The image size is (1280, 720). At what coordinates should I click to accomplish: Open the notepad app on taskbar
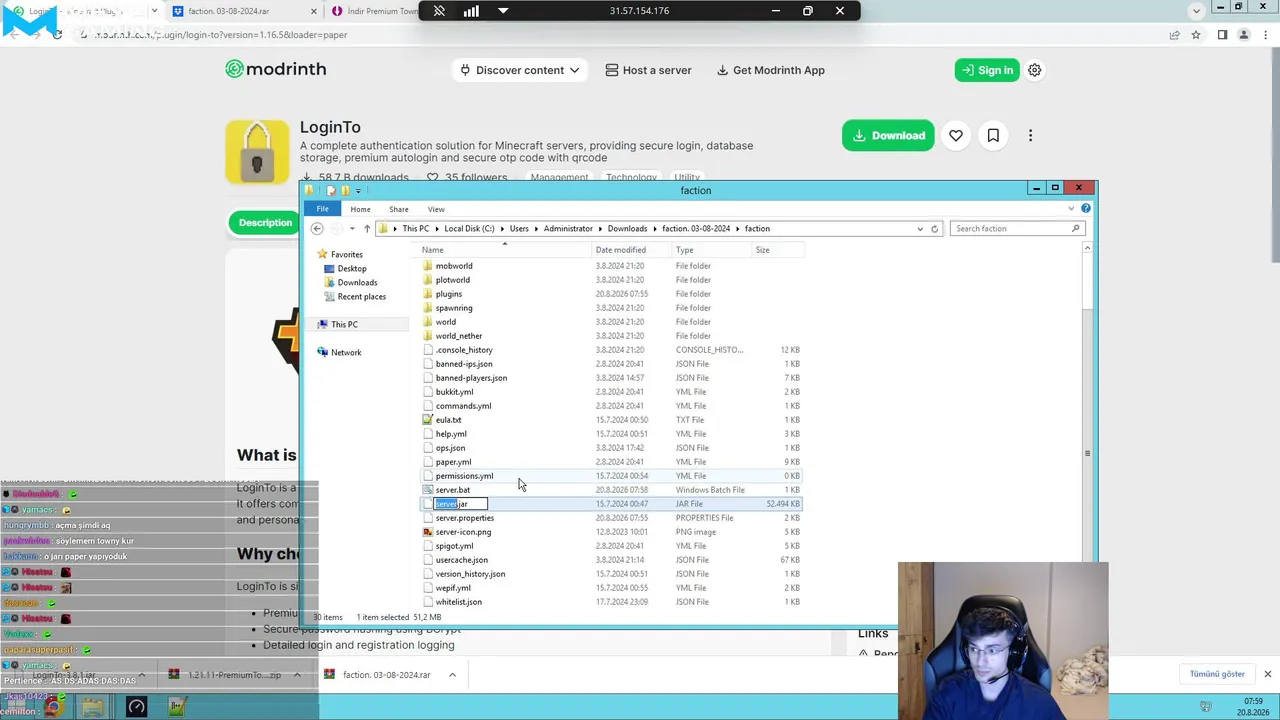tap(177, 707)
